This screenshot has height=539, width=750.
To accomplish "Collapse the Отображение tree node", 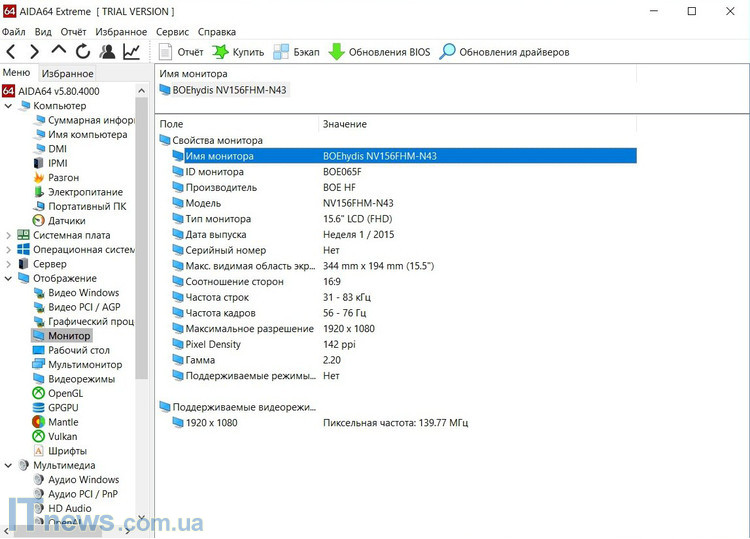I will tap(9, 278).
